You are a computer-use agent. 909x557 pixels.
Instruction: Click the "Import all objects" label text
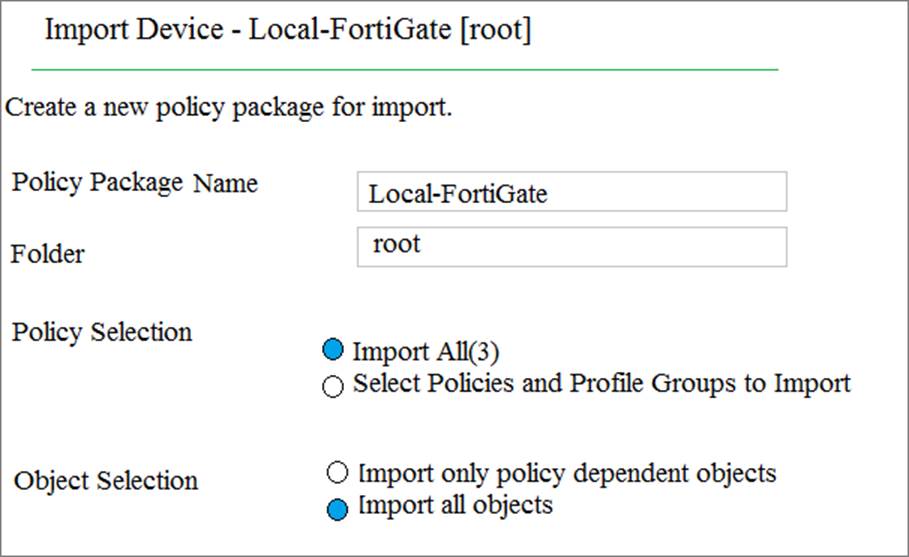pos(455,505)
